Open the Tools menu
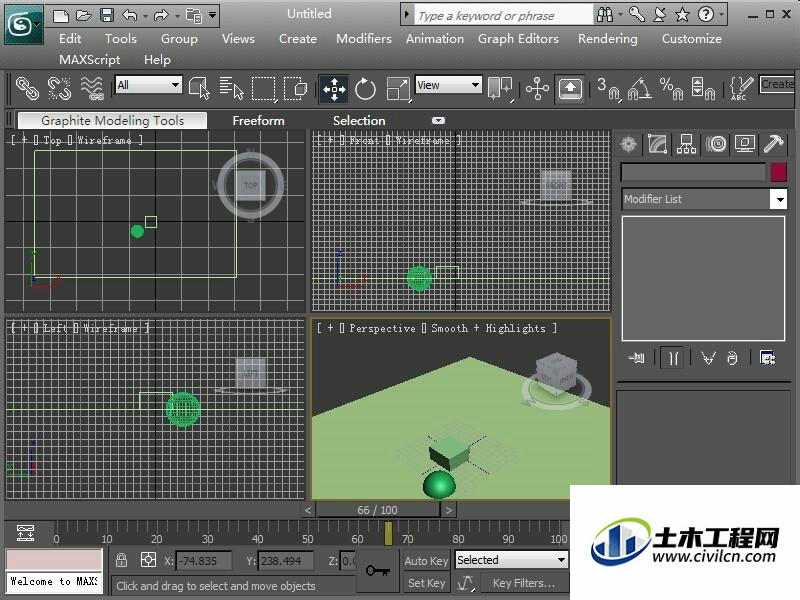Image resolution: width=800 pixels, height=600 pixels. (121, 39)
